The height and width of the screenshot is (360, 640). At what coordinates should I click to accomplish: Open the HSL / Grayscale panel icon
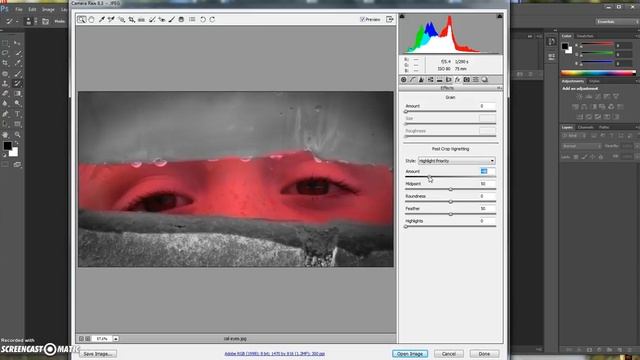(x=431, y=80)
